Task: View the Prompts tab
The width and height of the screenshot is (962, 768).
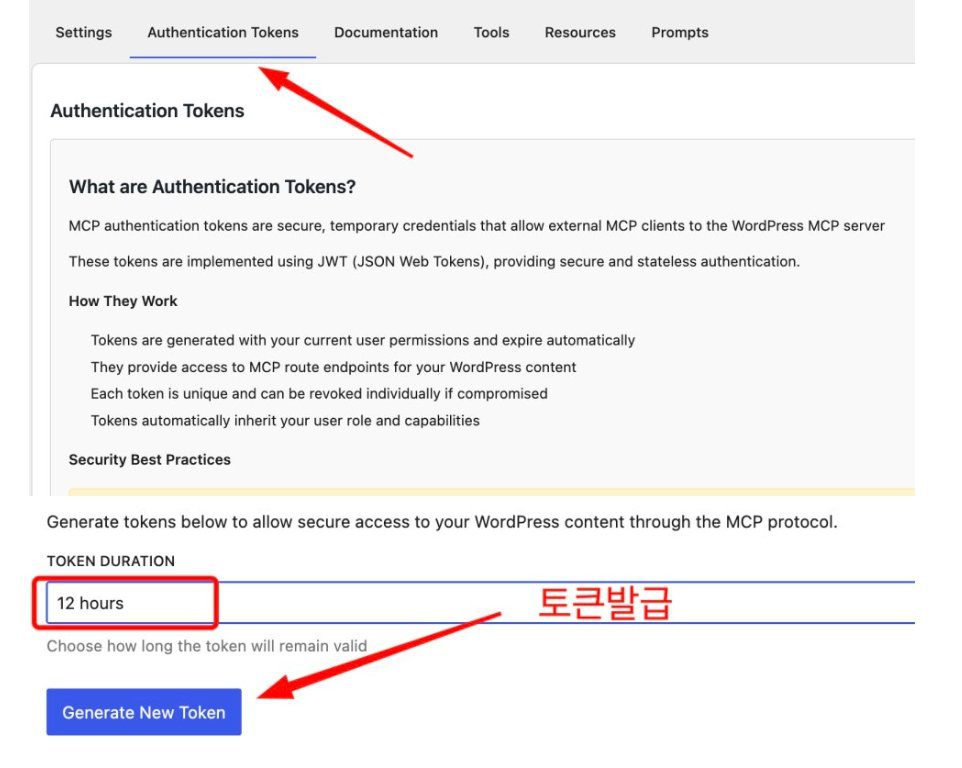Action: coord(680,33)
